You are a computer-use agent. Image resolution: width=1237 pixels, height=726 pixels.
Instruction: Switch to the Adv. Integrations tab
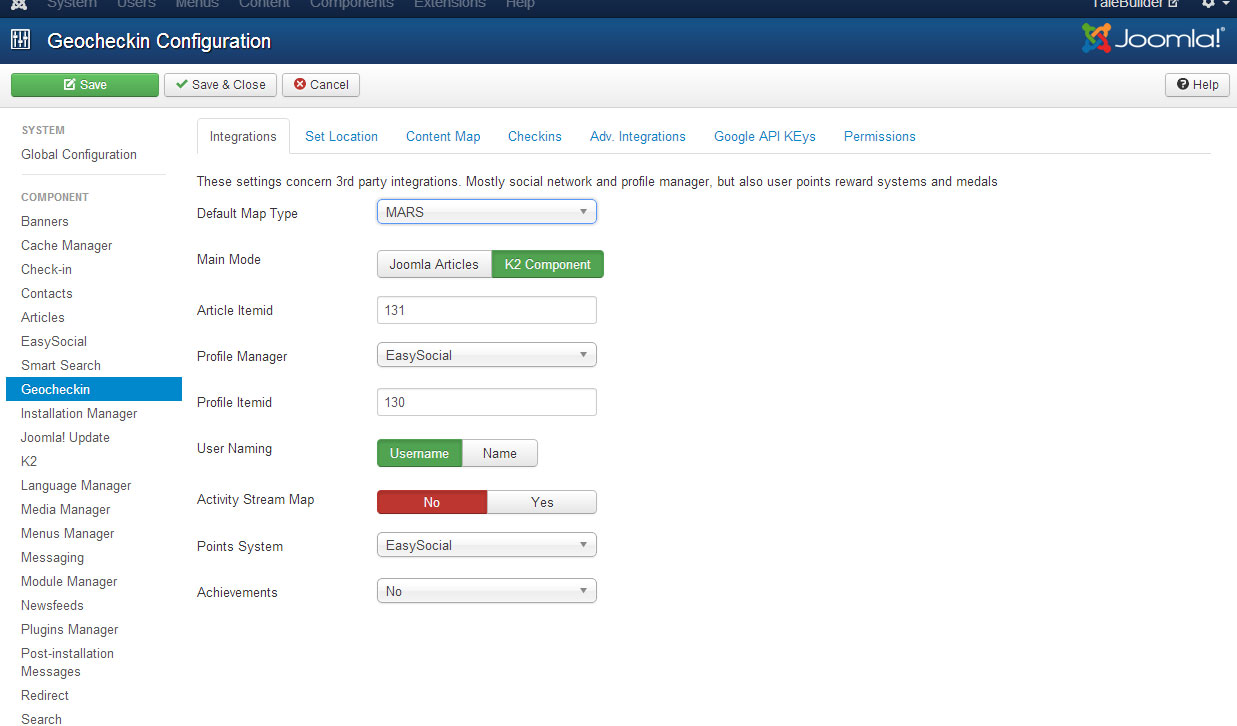coord(638,137)
